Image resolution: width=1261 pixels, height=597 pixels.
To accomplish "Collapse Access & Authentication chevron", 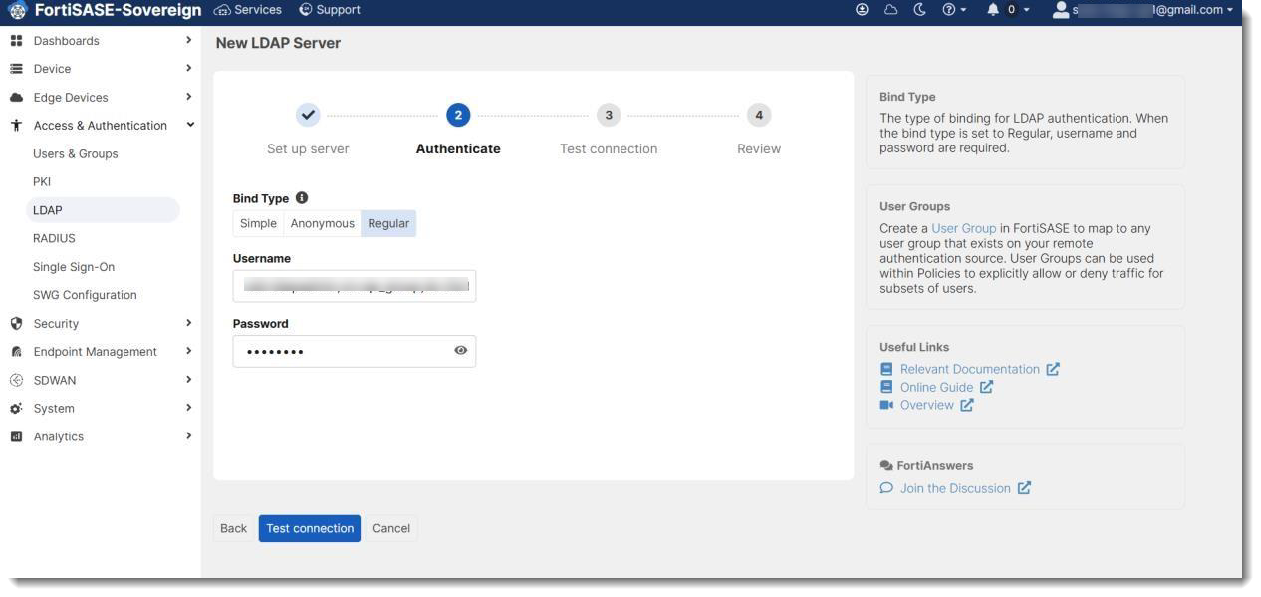I will pyautogui.click(x=190, y=125).
